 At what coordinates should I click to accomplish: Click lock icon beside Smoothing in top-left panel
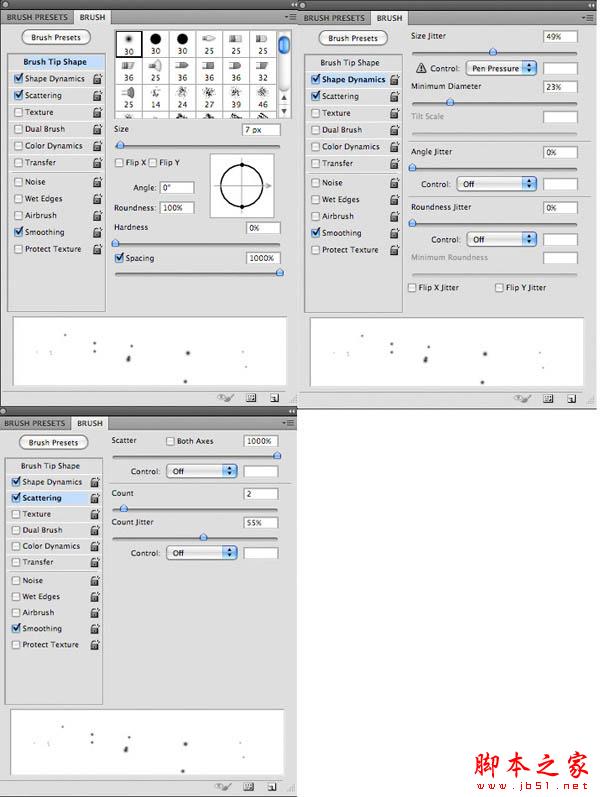pos(98,232)
